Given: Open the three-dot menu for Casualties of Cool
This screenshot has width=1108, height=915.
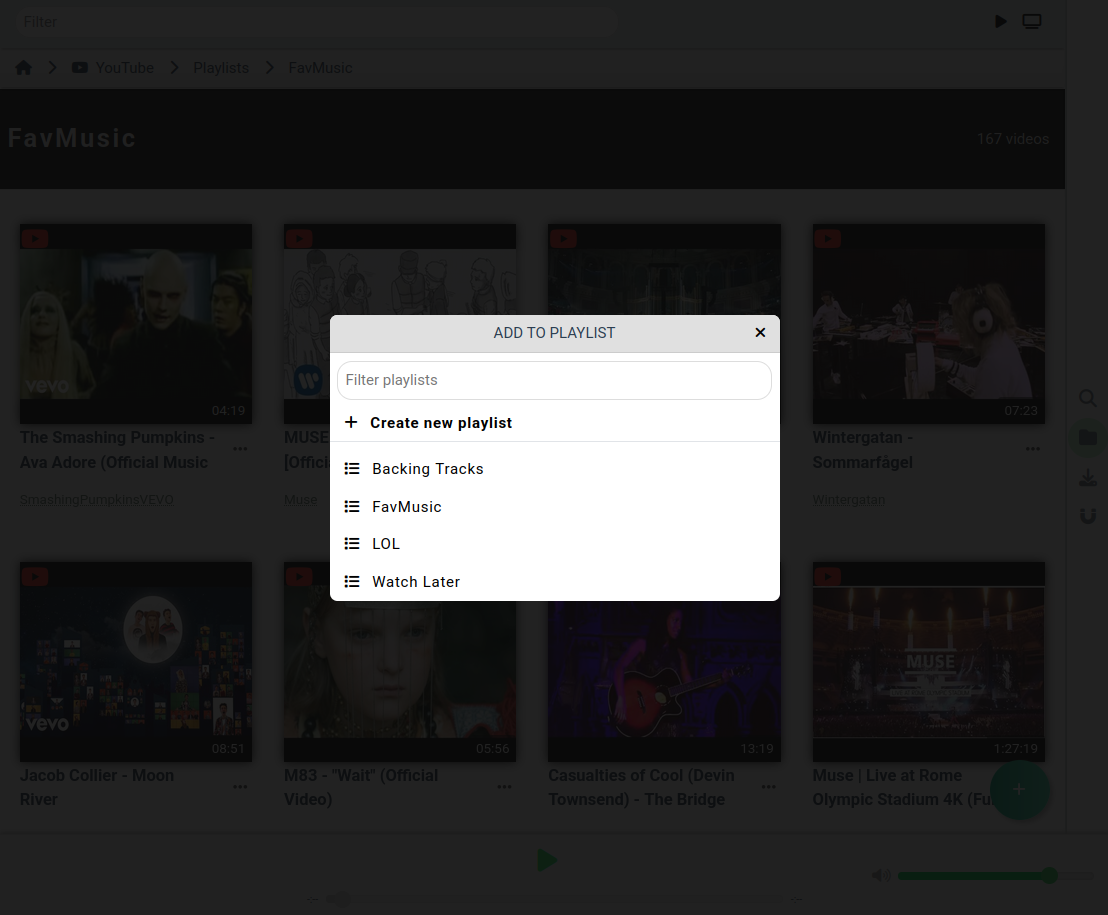Looking at the screenshot, I should [x=769, y=787].
